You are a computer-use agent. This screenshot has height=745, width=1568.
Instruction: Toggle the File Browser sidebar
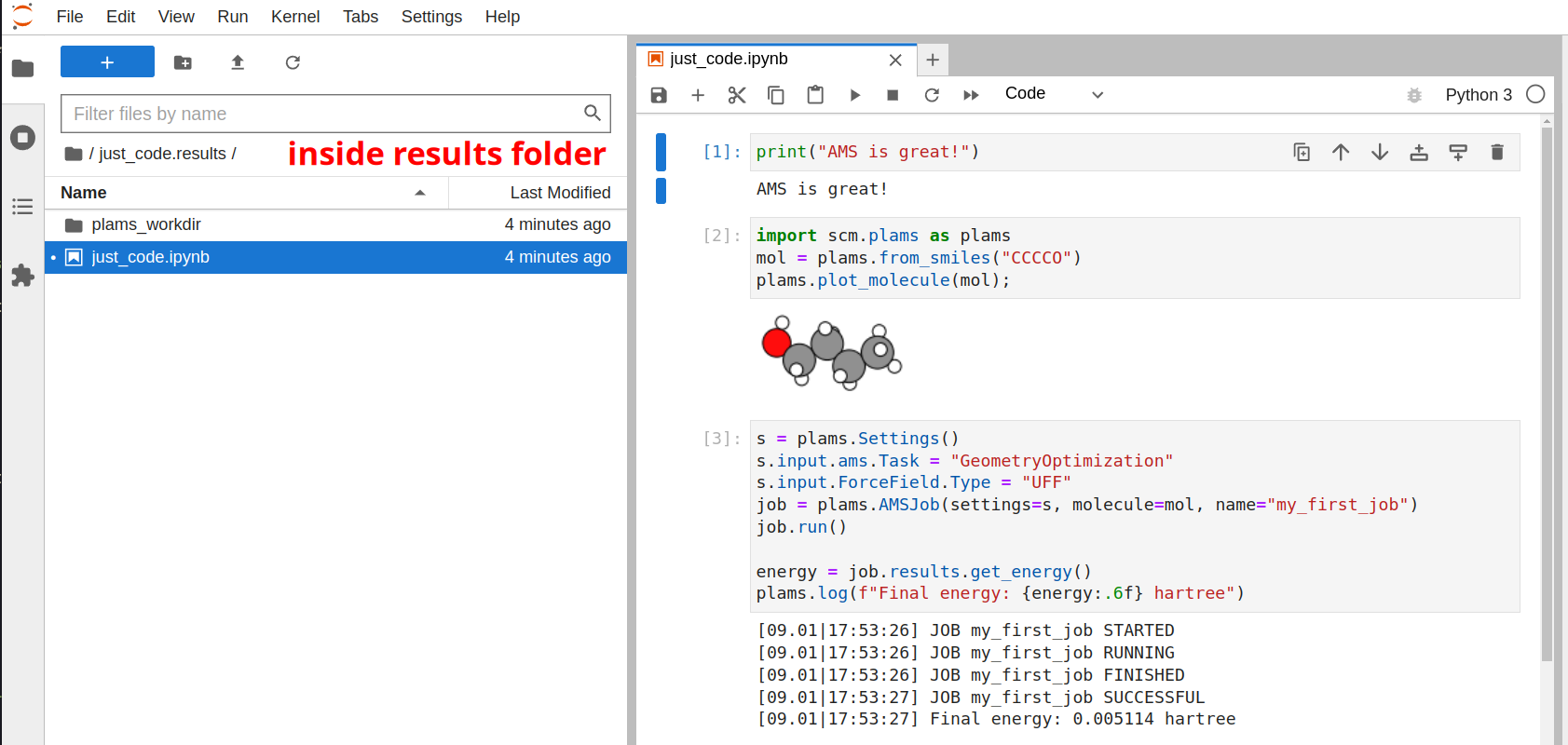(x=22, y=68)
